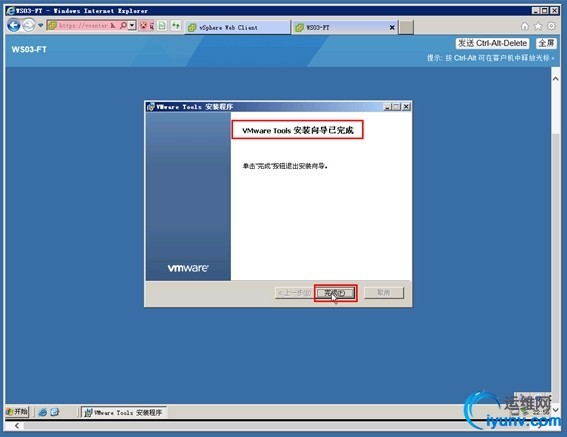Launch Internet Explorer from quick launch
Viewport: 567px width, 437px height.
pyautogui.click(x=43, y=412)
